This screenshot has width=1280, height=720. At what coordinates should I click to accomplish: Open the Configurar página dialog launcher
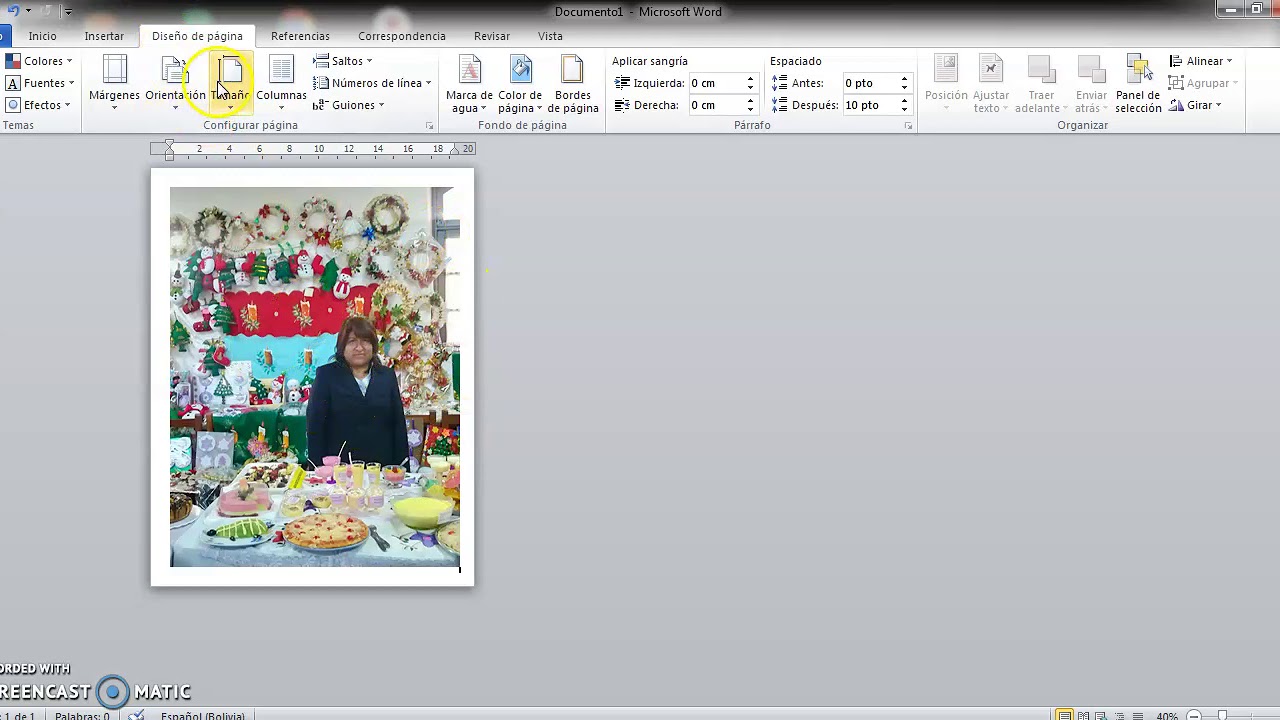point(430,126)
